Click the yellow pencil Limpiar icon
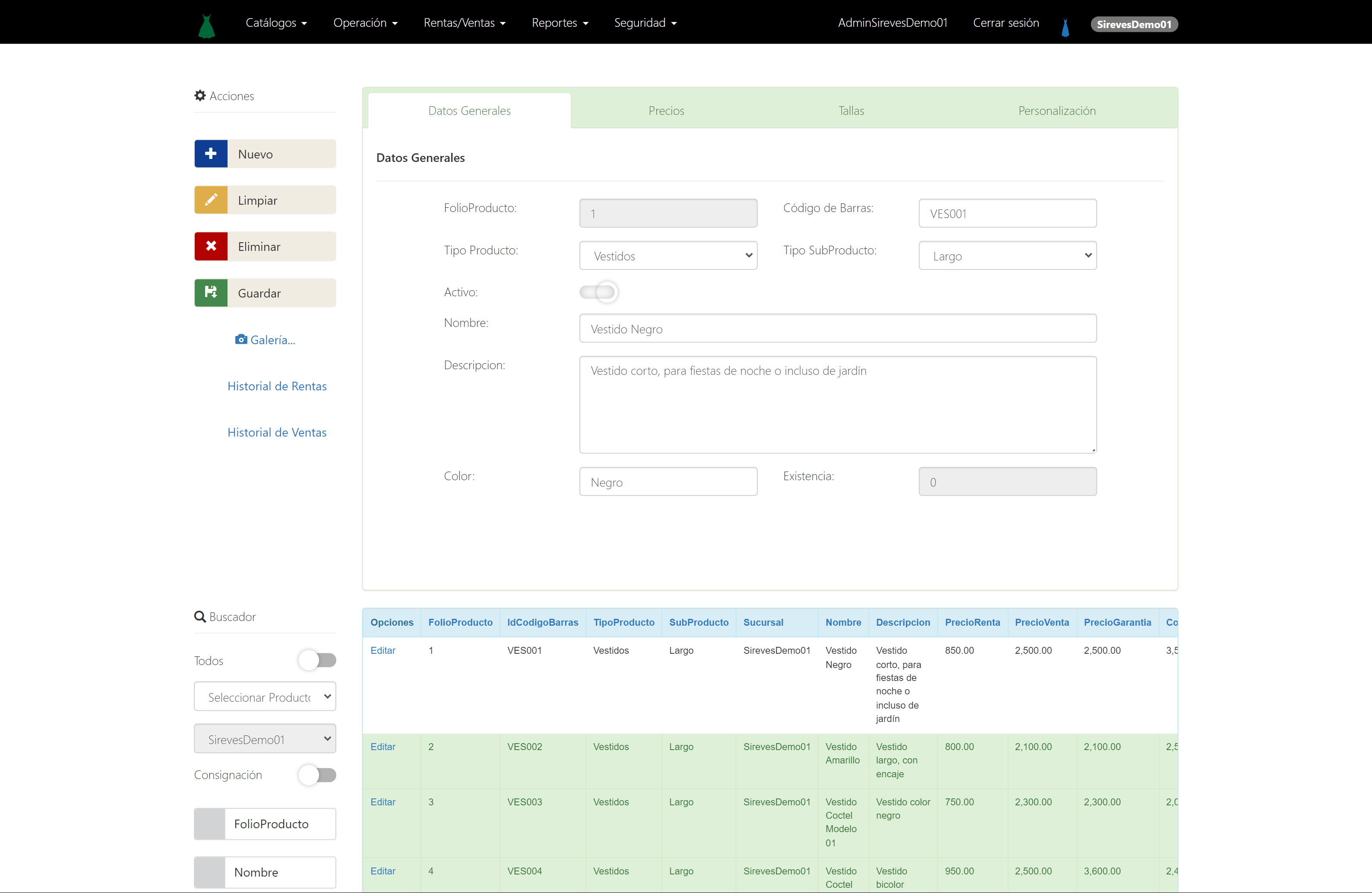This screenshot has height=893, width=1372. point(211,199)
